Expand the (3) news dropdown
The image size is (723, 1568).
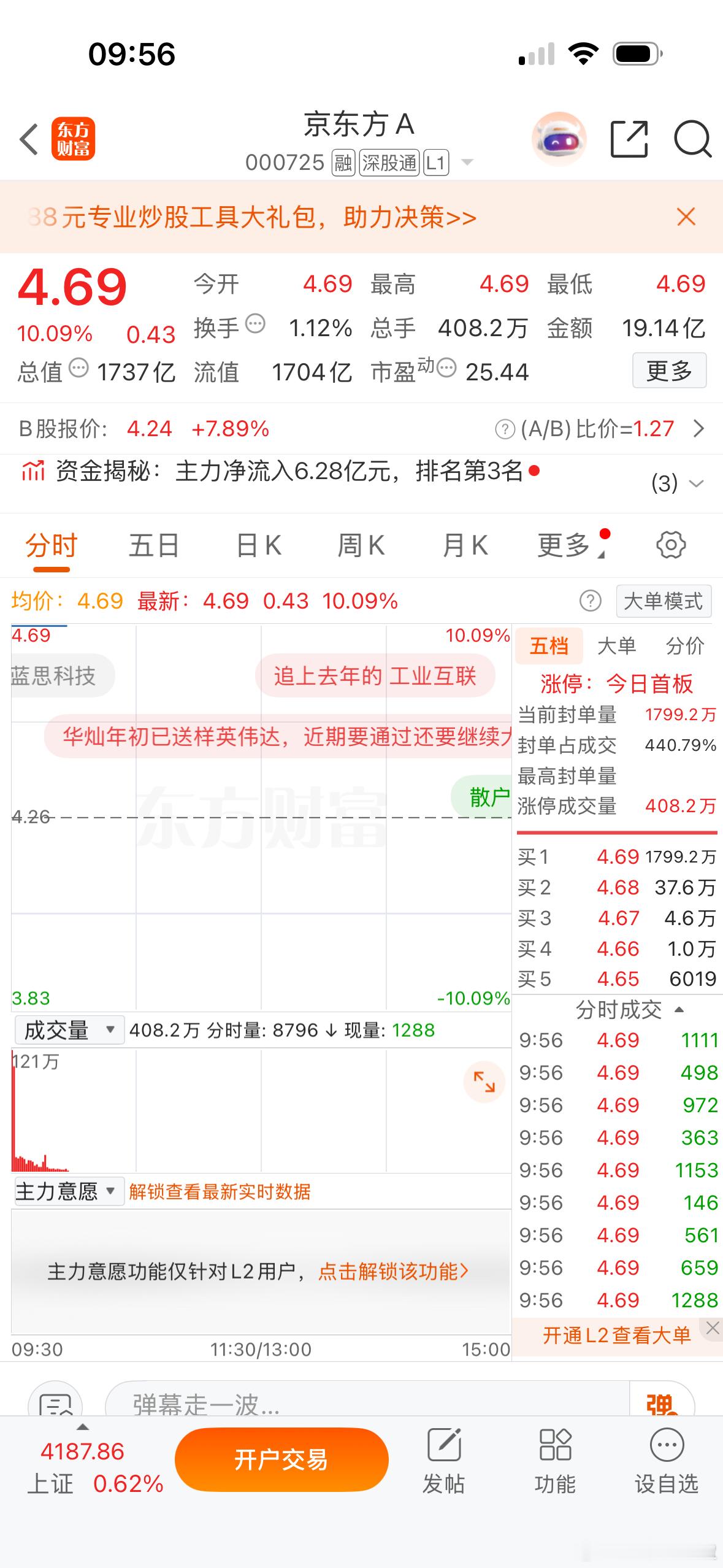[678, 483]
